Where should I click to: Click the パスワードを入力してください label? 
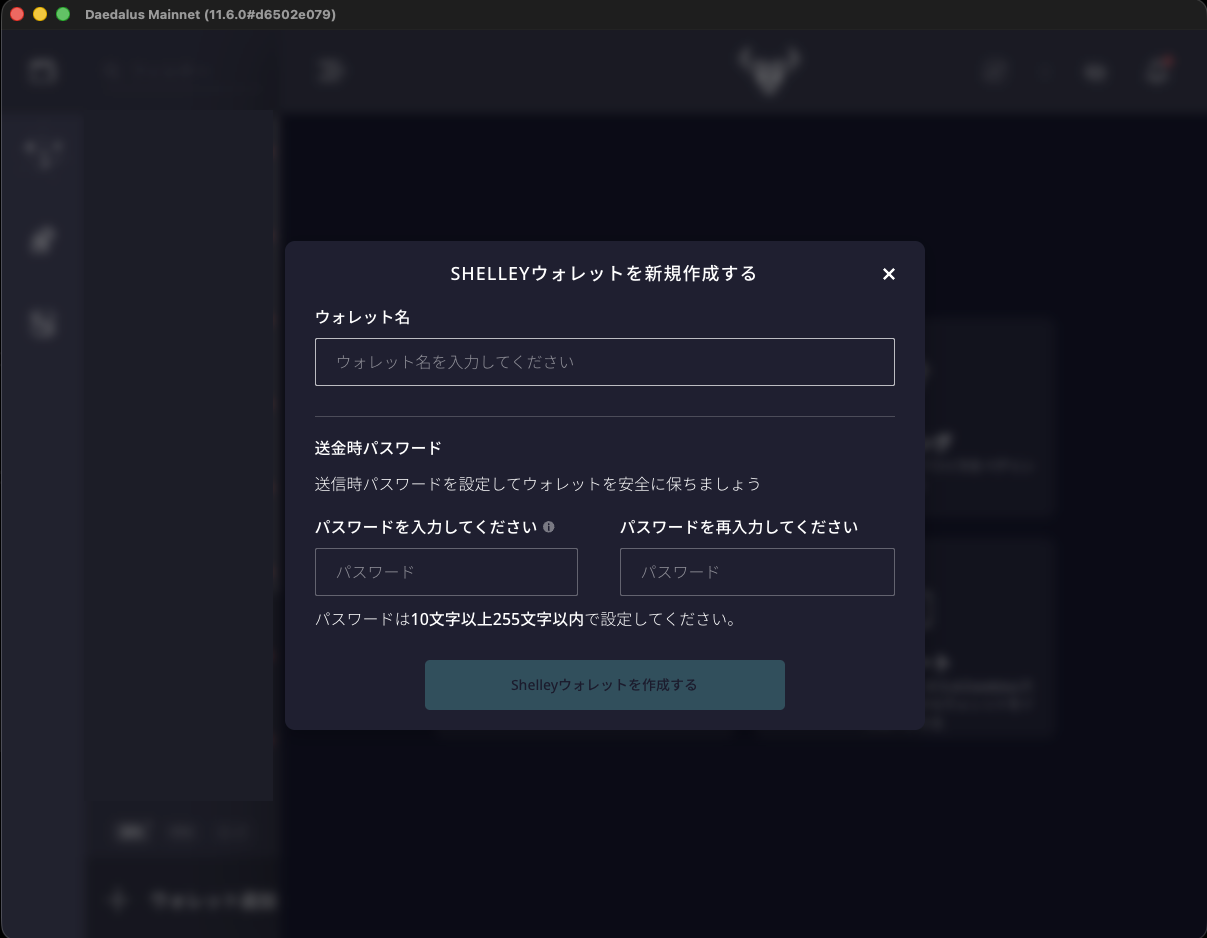click(x=426, y=527)
